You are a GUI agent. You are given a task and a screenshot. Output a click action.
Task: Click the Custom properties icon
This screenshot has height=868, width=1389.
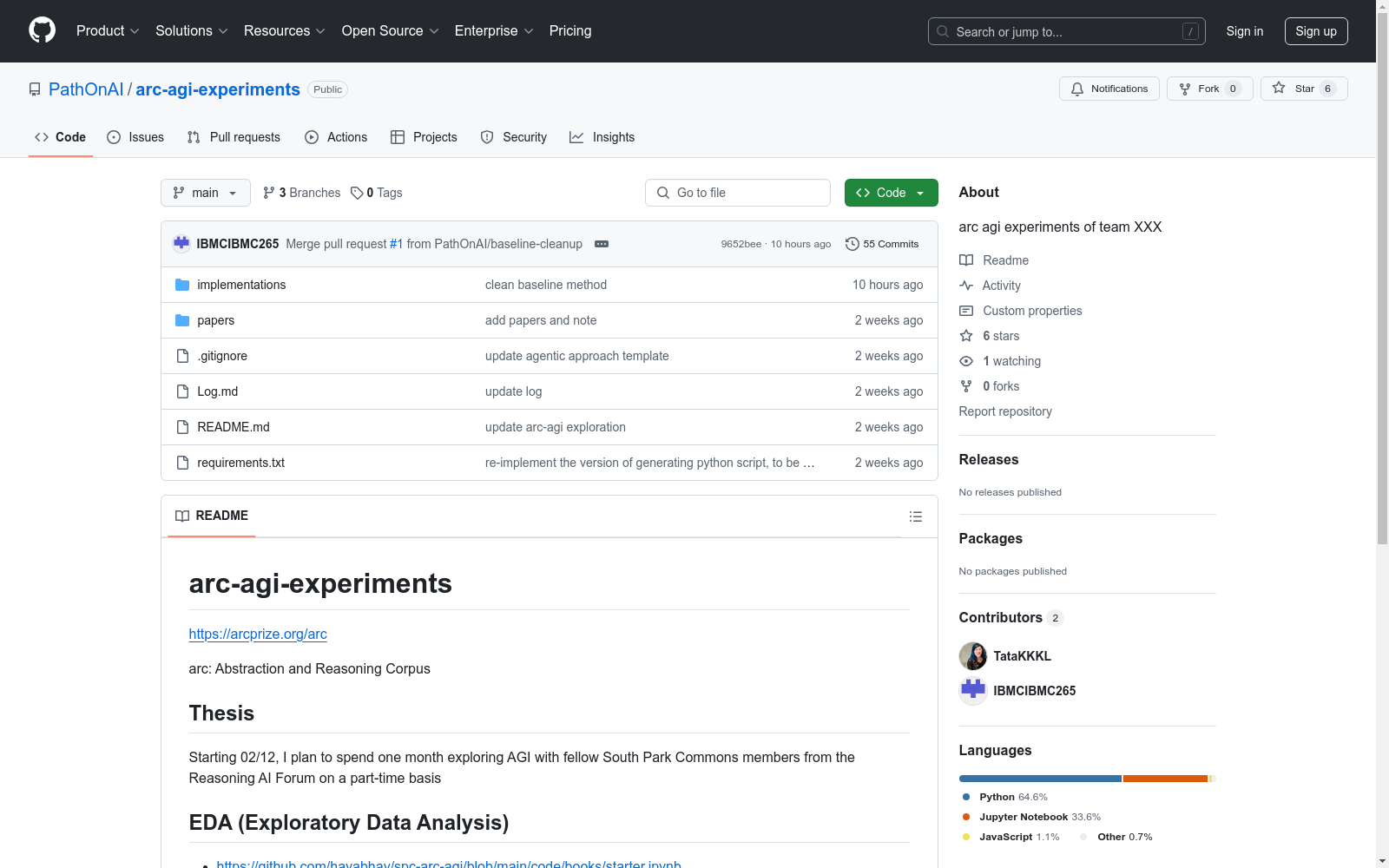pyautogui.click(x=966, y=311)
